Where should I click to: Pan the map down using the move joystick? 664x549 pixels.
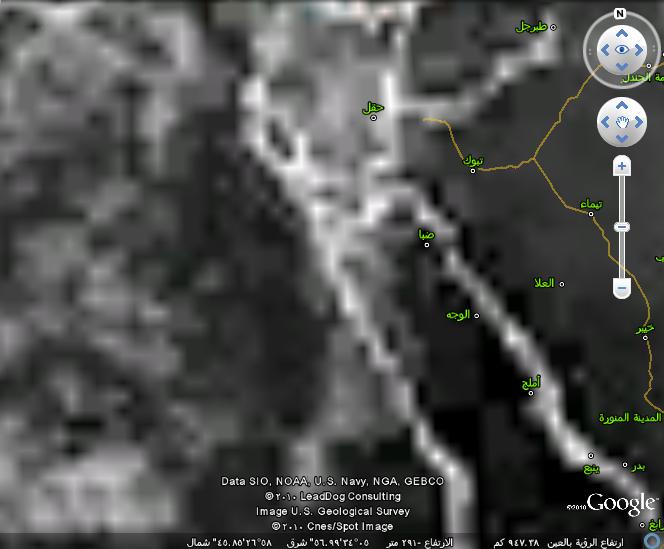(622, 138)
